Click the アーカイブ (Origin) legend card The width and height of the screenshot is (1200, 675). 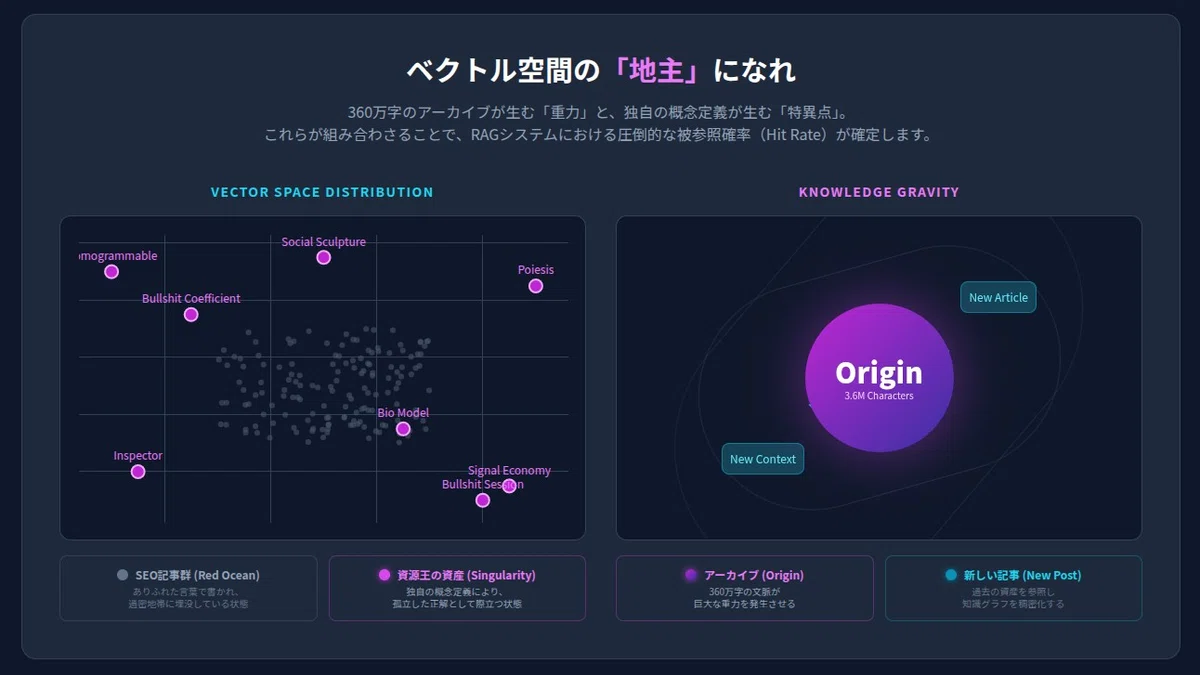[x=745, y=588]
